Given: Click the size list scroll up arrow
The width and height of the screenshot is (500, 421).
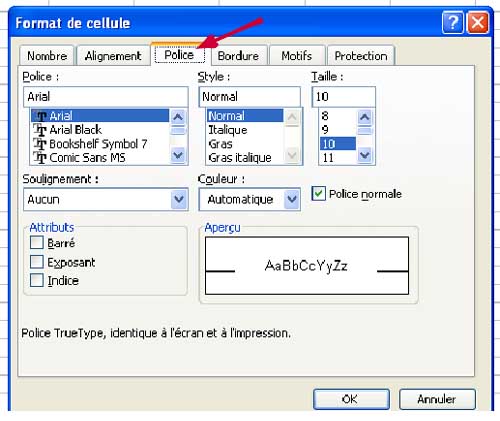Looking at the screenshot, I should tap(365, 117).
